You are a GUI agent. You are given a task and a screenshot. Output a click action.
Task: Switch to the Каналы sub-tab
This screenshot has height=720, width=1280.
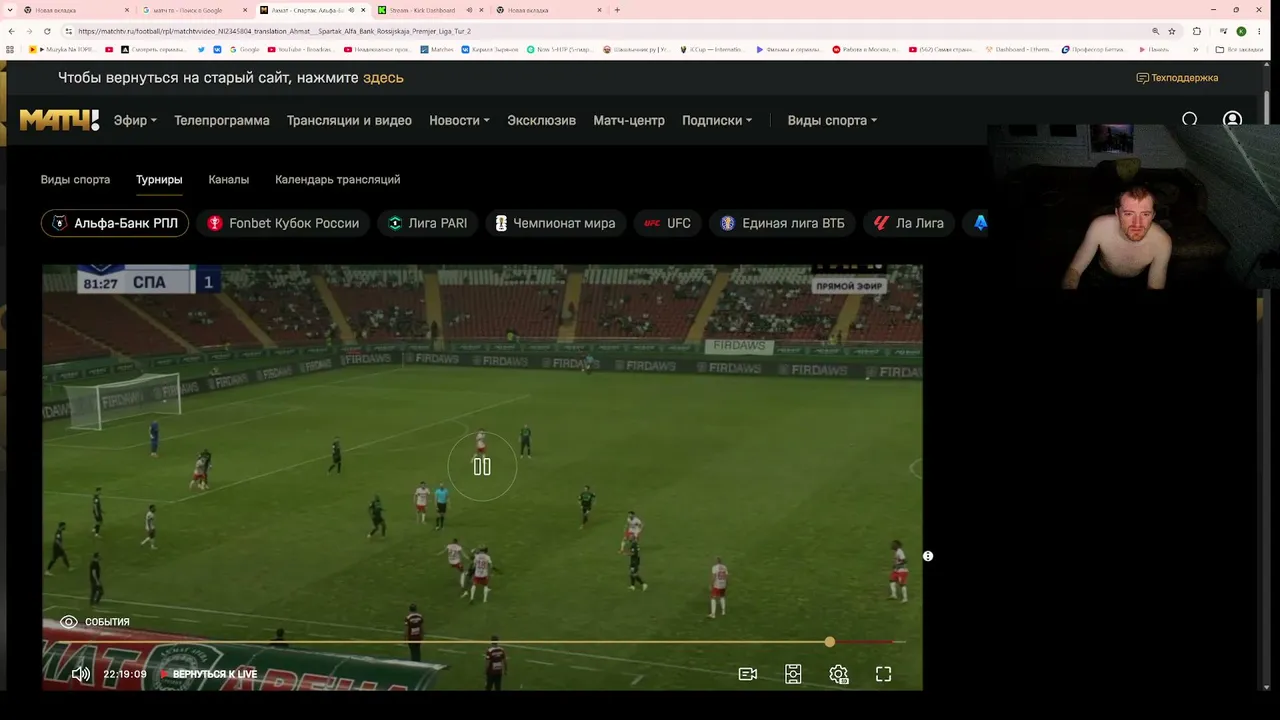pyautogui.click(x=229, y=180)
